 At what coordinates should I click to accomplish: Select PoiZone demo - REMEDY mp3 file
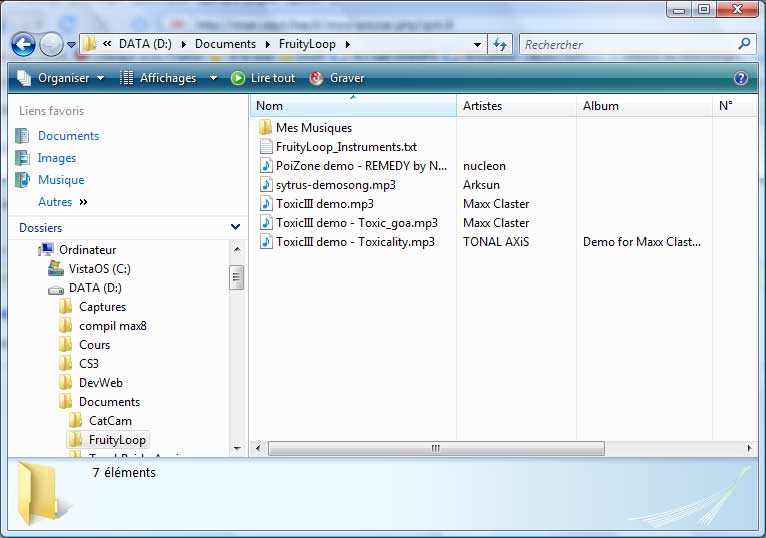coord(361,166)
